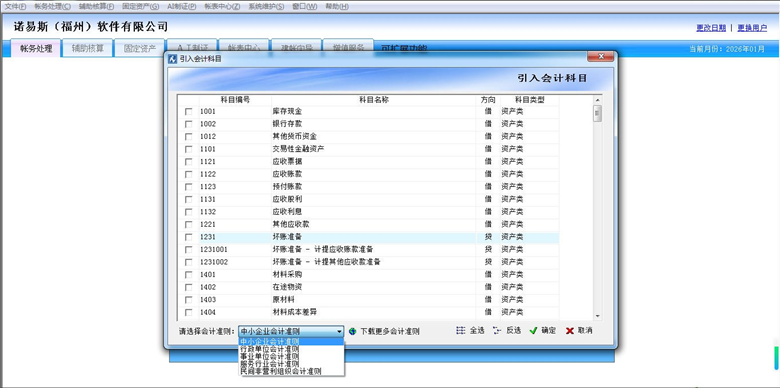Click the 在途物资 subject name

click(287, 287)
